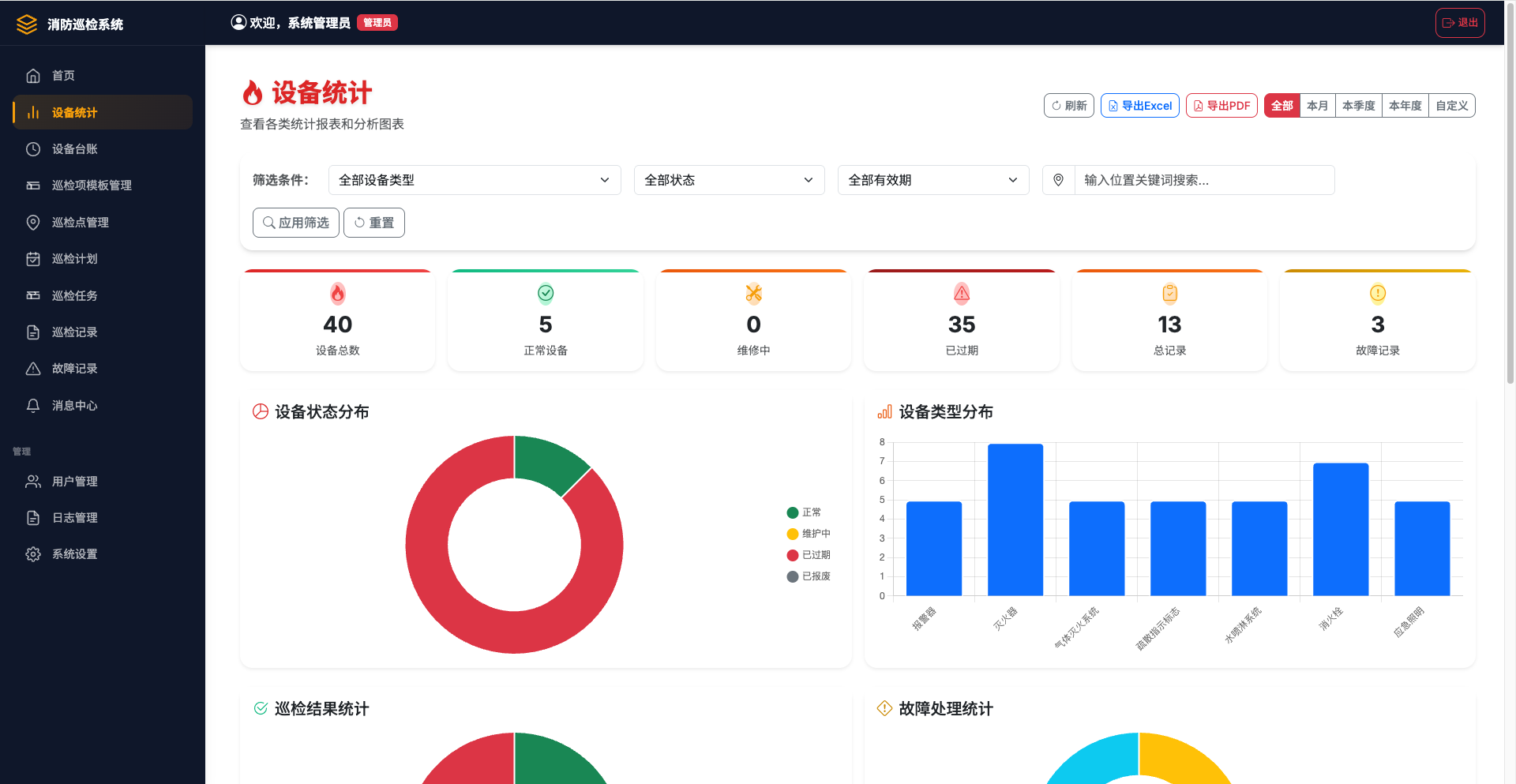
Task: Open the 全部设备类型 dropdown
Action: point(475,180)
